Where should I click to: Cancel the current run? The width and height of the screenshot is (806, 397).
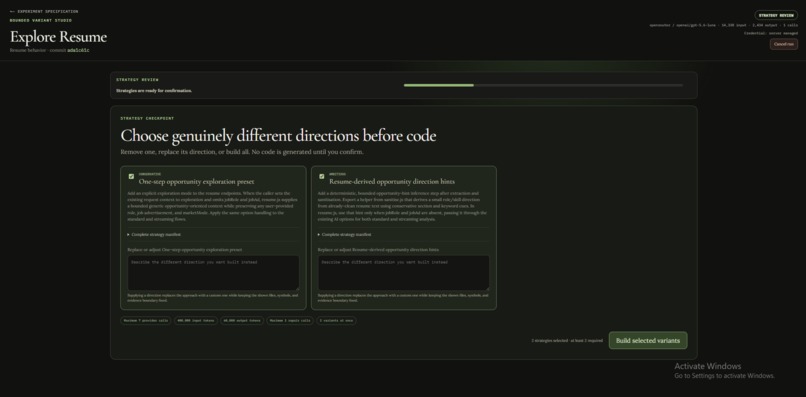click(783, 44)
